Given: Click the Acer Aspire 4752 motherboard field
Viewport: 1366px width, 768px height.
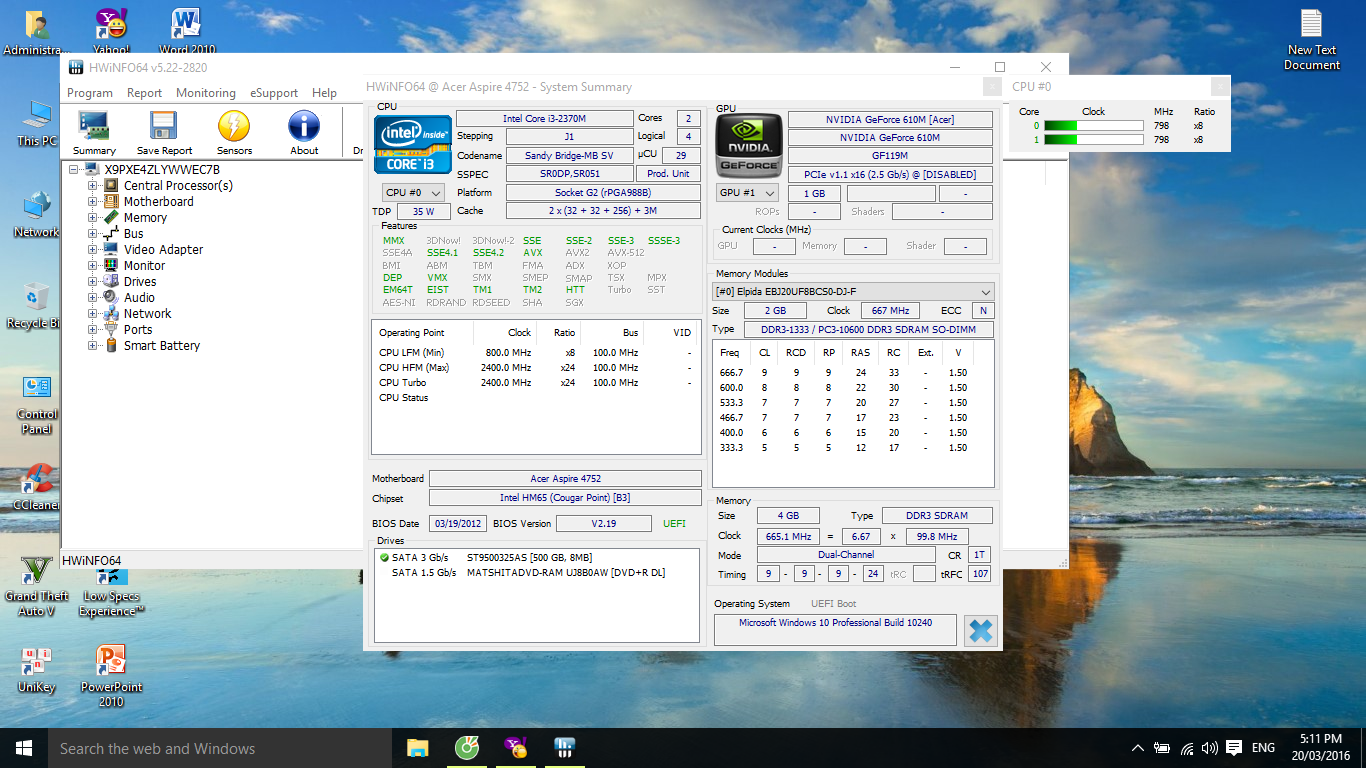Looking at the screenshot, I should [565, 479].
